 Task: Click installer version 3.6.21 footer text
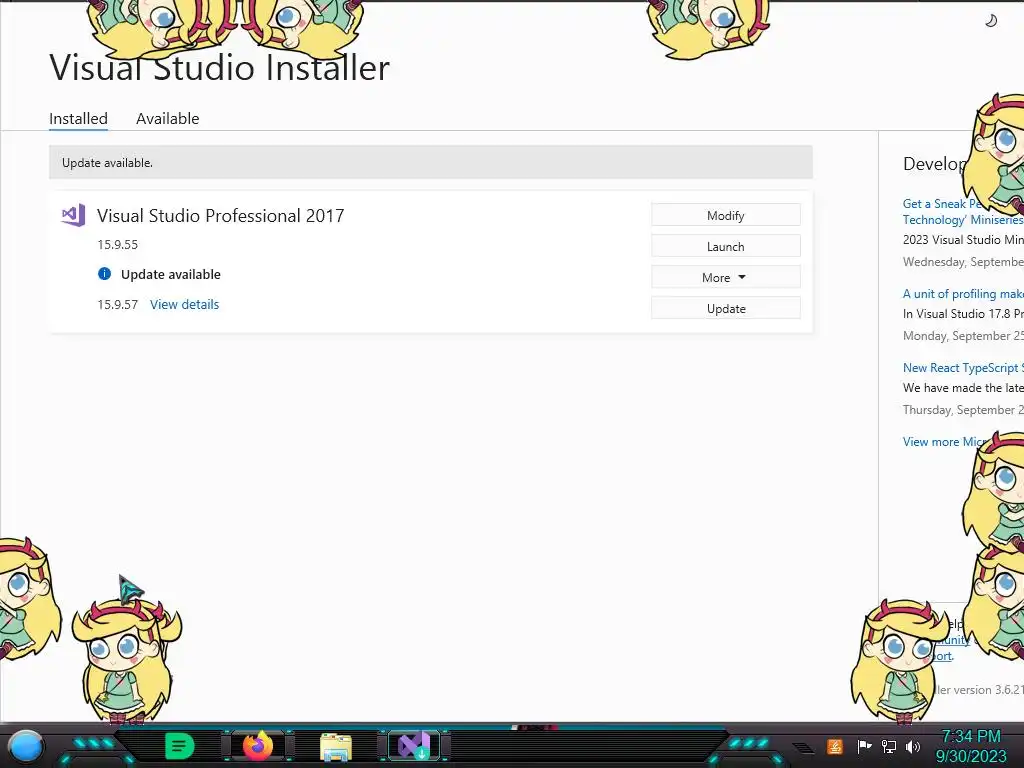(978, 690)
